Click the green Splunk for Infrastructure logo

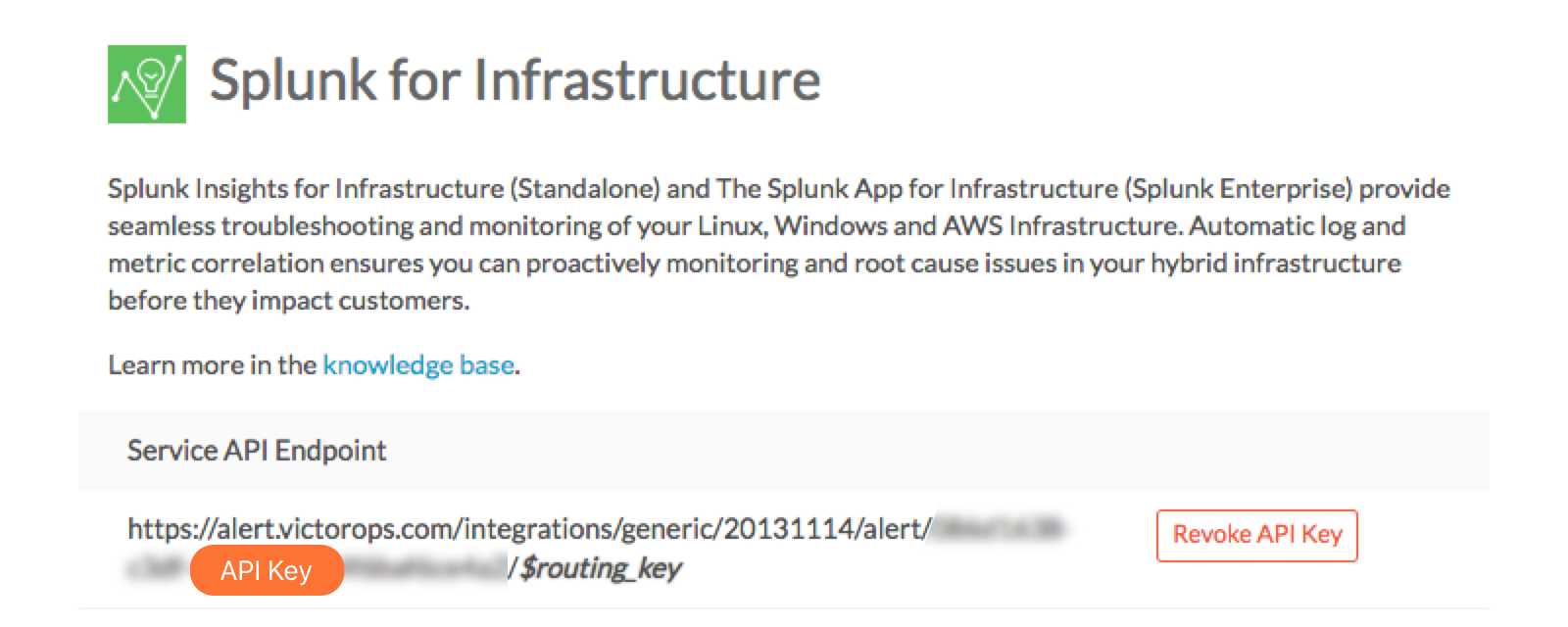click(147, 83)
